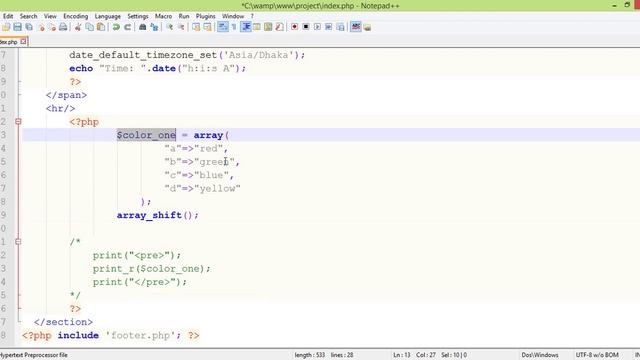
Task: Open the Plugins menu
Action: (205, 16)
